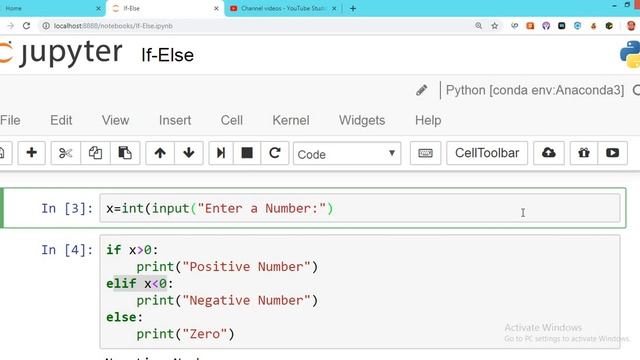View site information icon in address bar
This screenshot has width=640, height=360.
coord(46,26)
